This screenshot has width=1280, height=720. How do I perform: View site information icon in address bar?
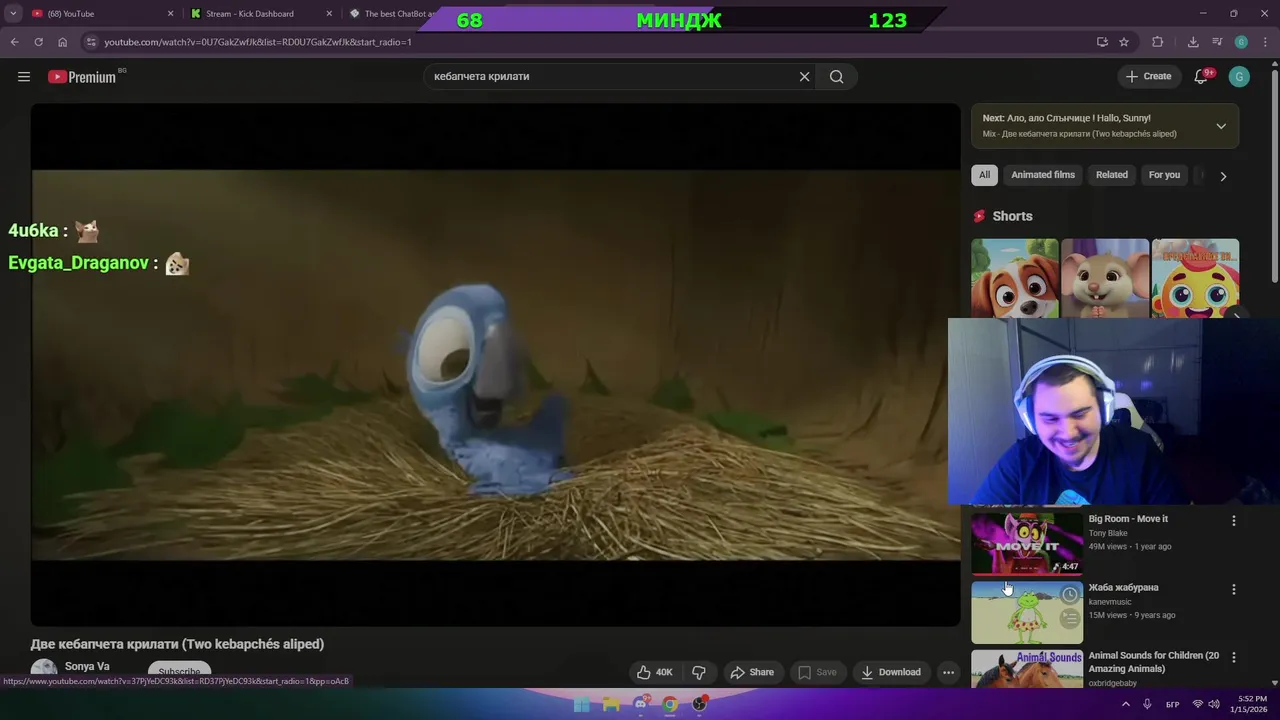click(x=91, y=42)
